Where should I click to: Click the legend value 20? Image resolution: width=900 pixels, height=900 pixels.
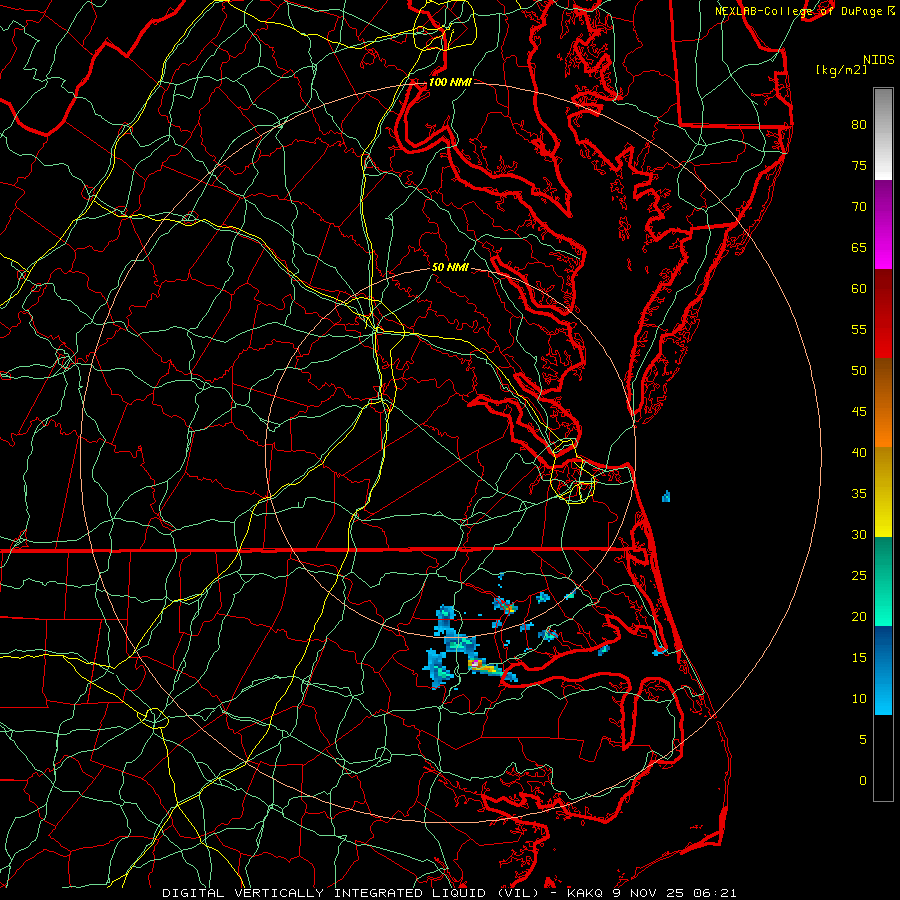tap(859, 616)
